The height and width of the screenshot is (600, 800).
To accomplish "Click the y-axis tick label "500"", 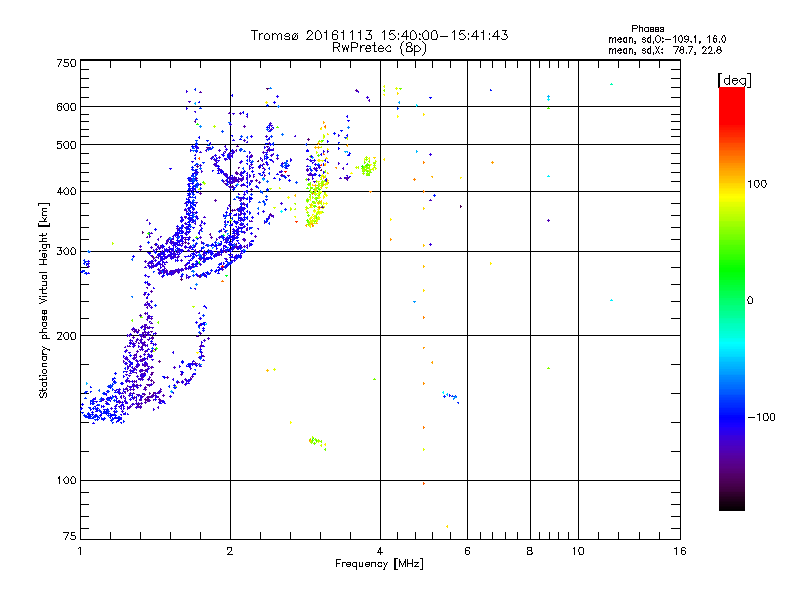I will (x=67, y=145).
